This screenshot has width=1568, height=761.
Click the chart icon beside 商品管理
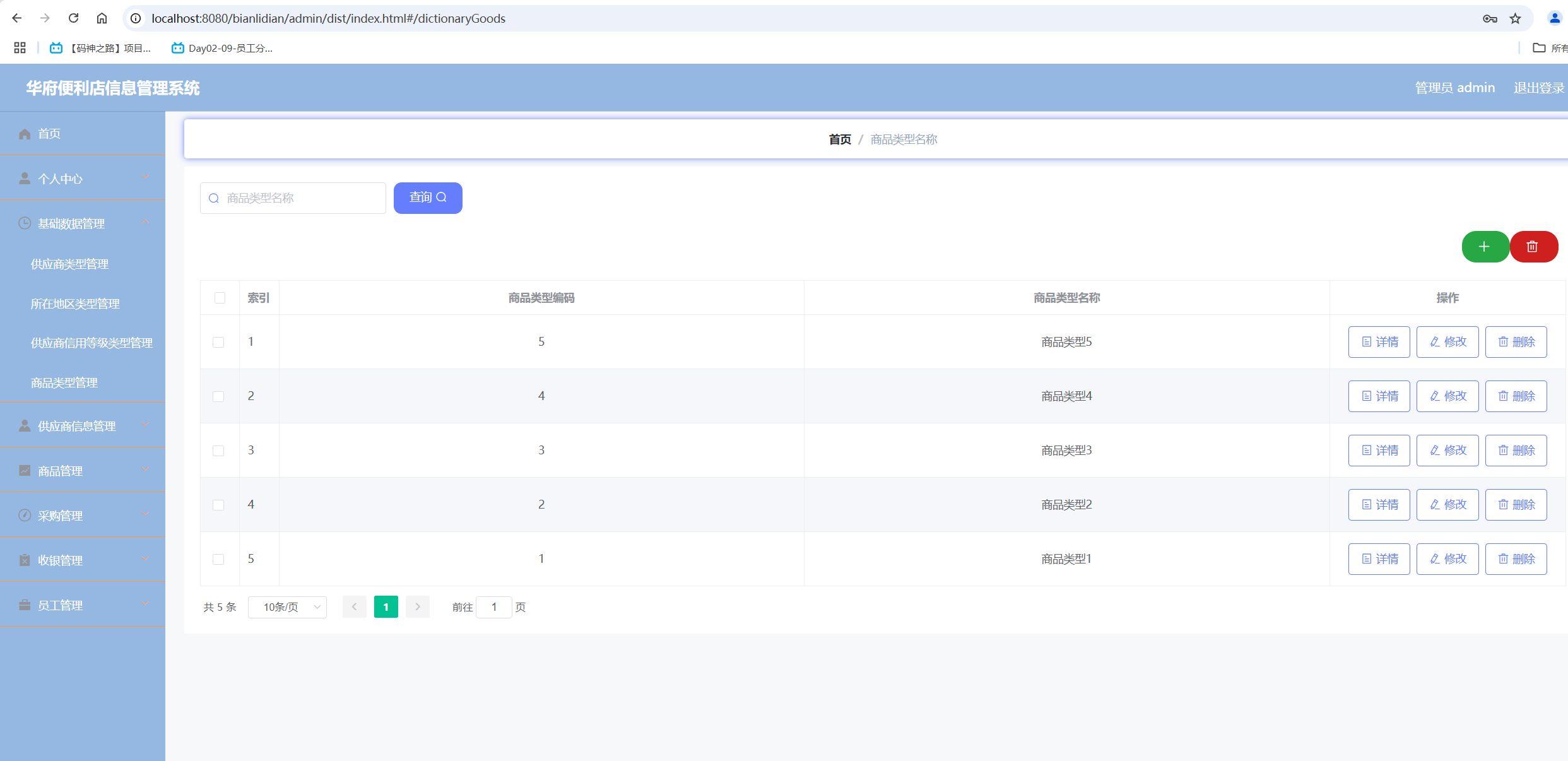(x=25, y=471)
